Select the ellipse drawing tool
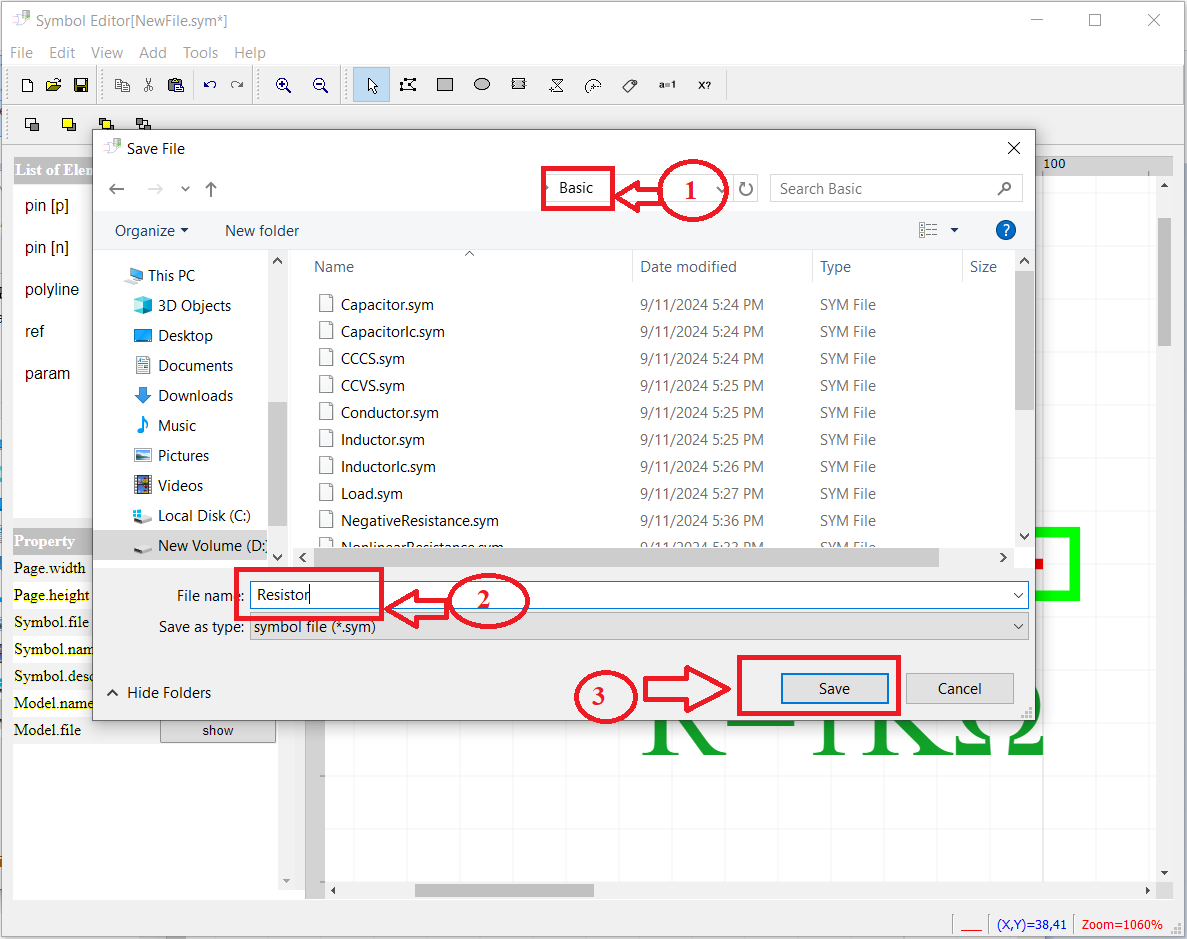The height and width of the screenshot is (939, 1187). (481, 85)
